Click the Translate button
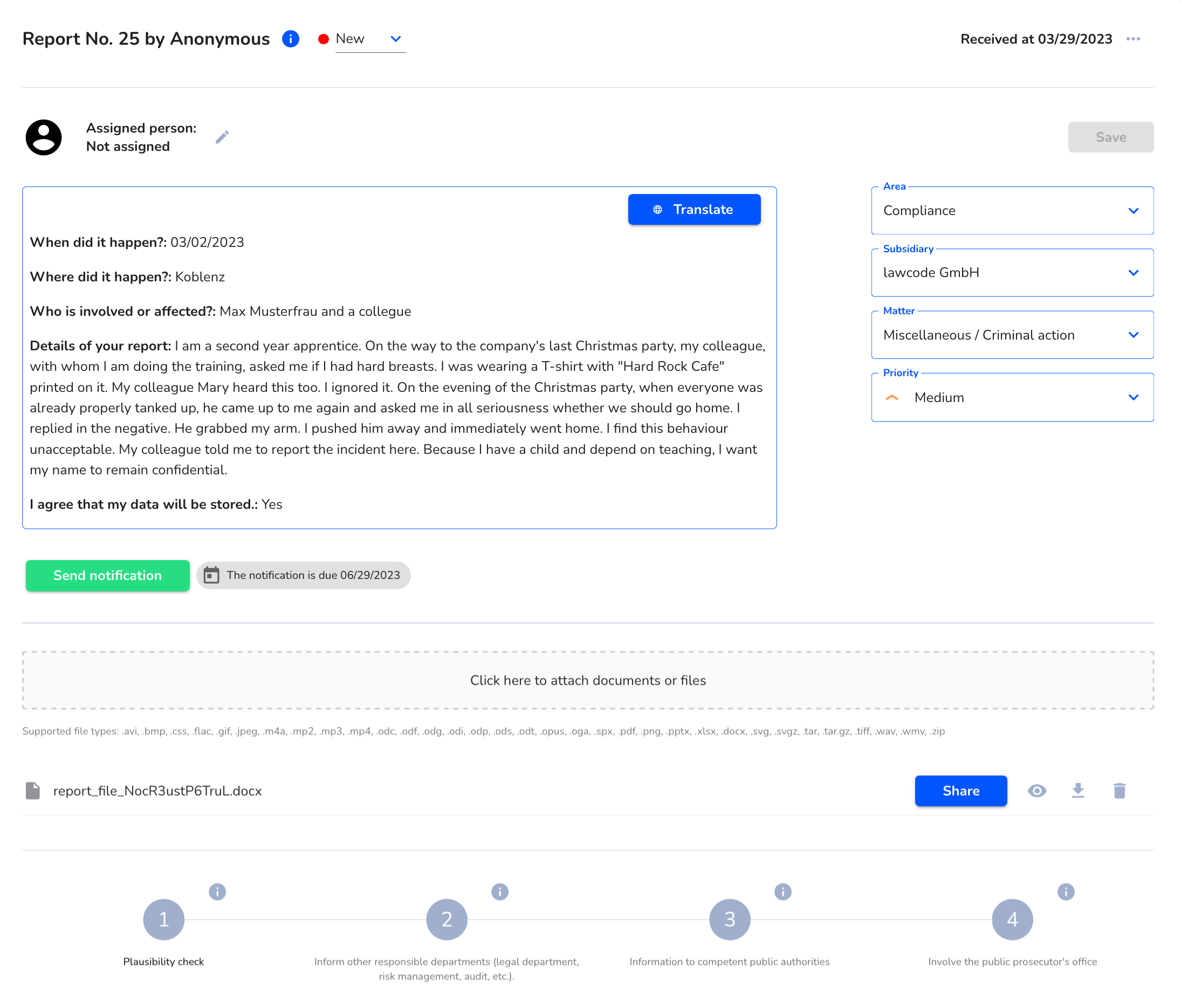The height and width of the screenshot is (1008, 1181). pos(694,210)
